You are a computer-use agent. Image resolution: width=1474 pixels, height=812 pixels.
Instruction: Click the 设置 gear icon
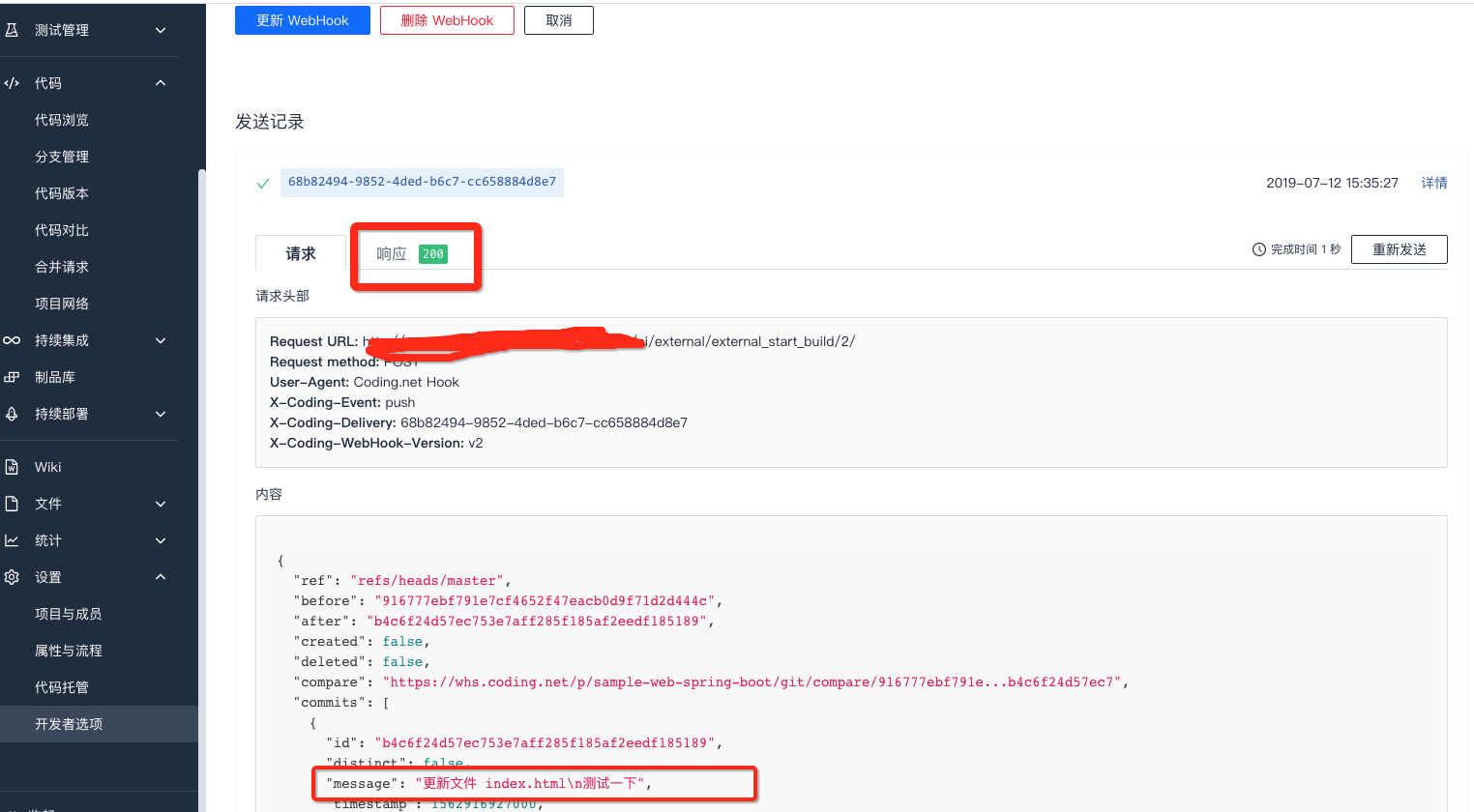click(12, 577)
